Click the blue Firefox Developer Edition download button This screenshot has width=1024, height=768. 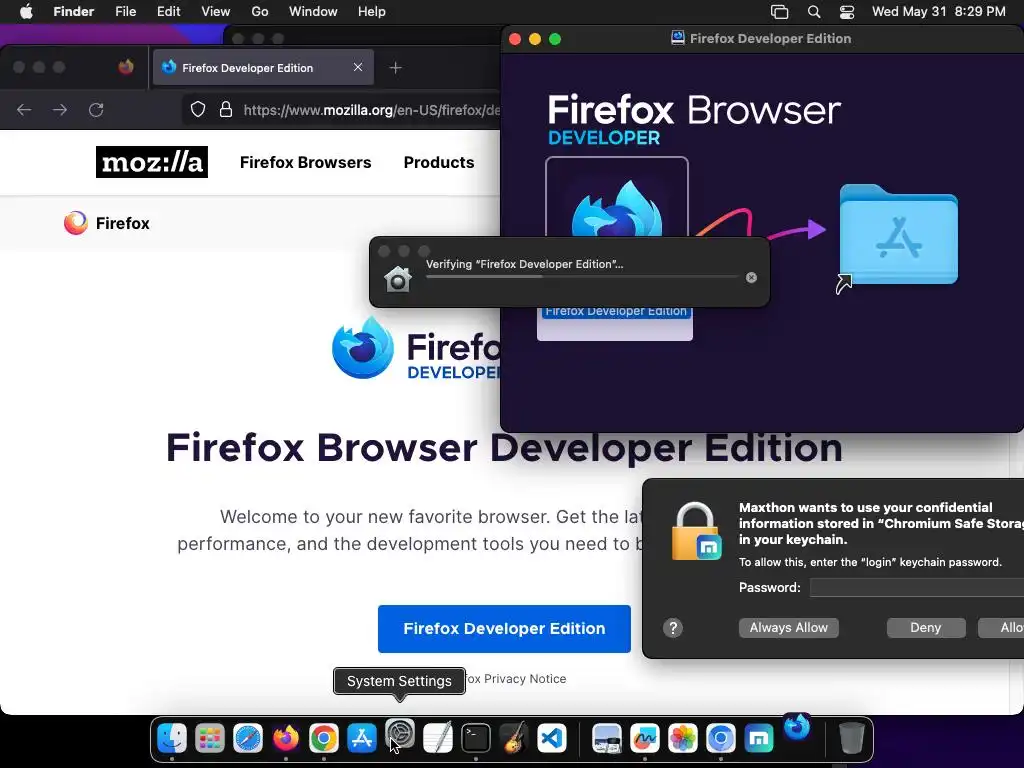tap(504, 629)
